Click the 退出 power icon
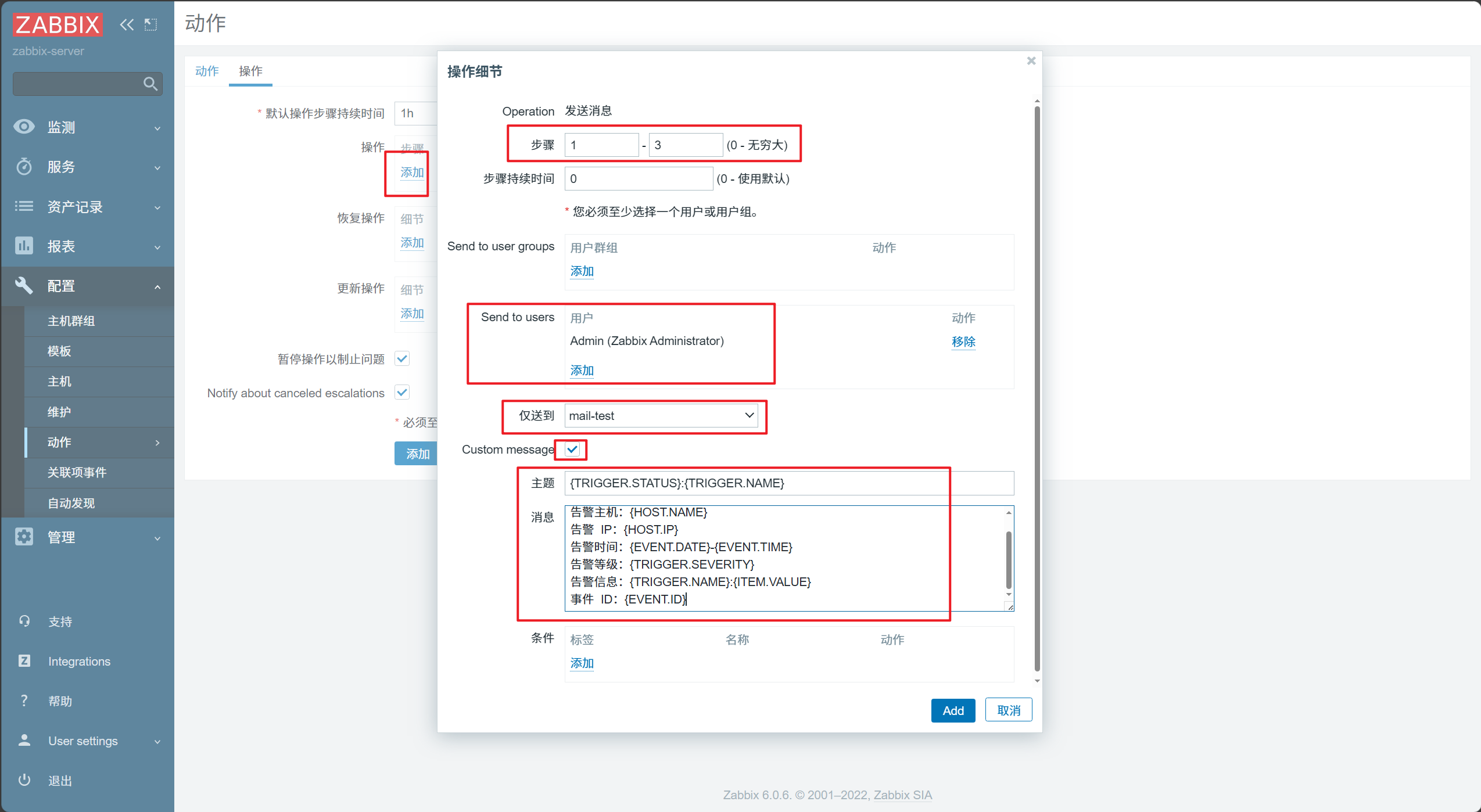The image size is (1481, 812). (x=24, y=780)
